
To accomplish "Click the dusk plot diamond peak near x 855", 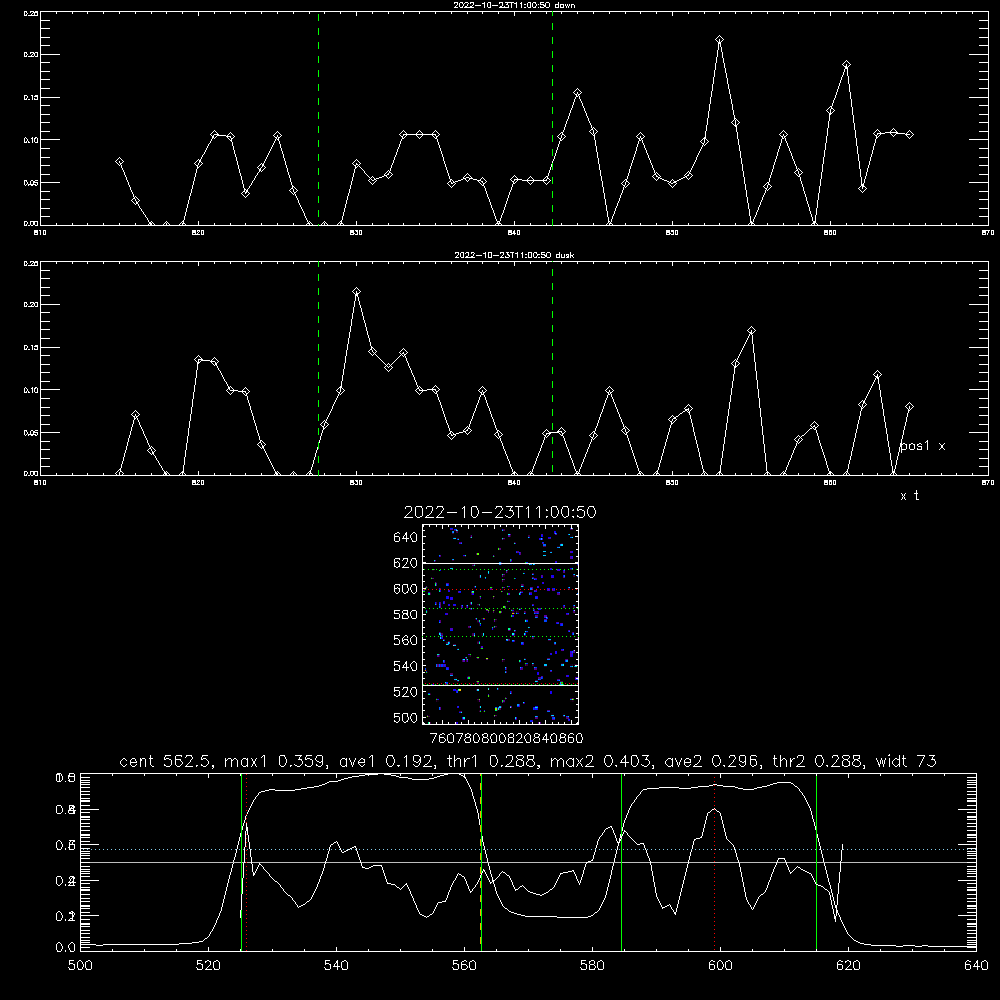I will coord(751,330).
